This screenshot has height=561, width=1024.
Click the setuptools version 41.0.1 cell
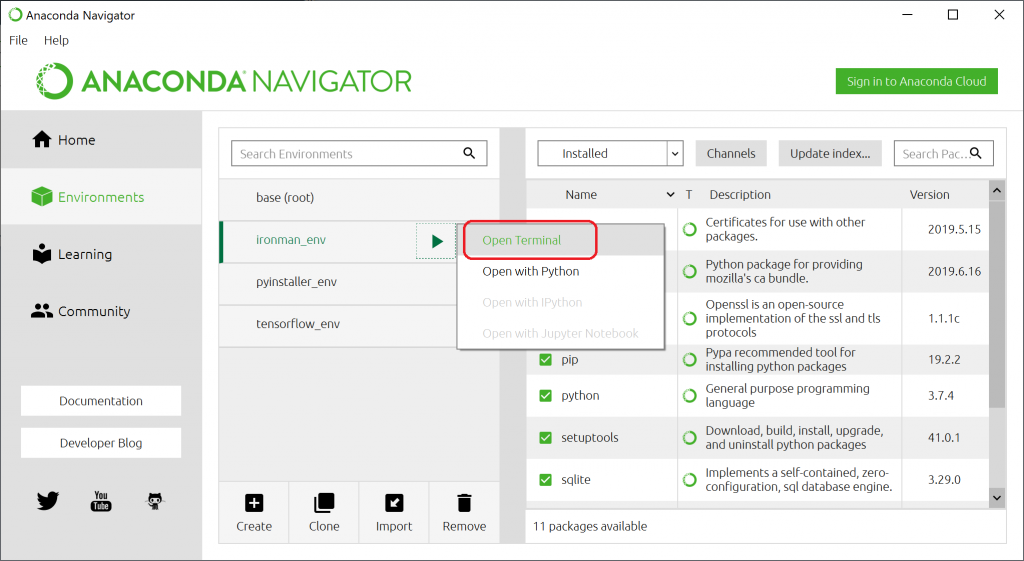click(944, 438)
